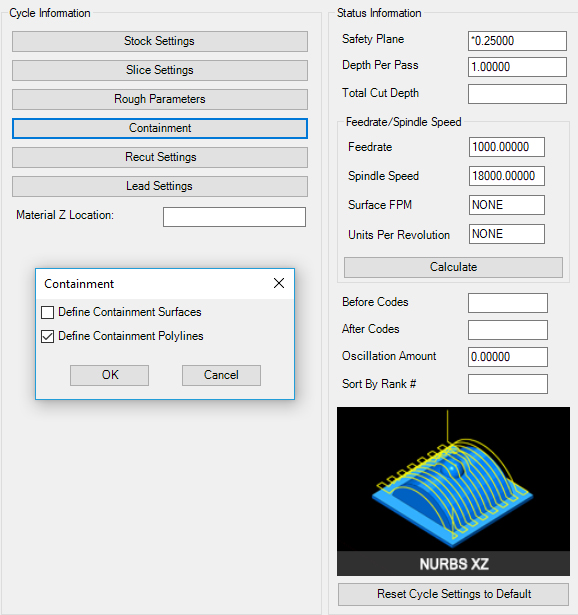Click the Status Information heading
The height and width of the screenshot is (615, 578).
coord(379,13)
